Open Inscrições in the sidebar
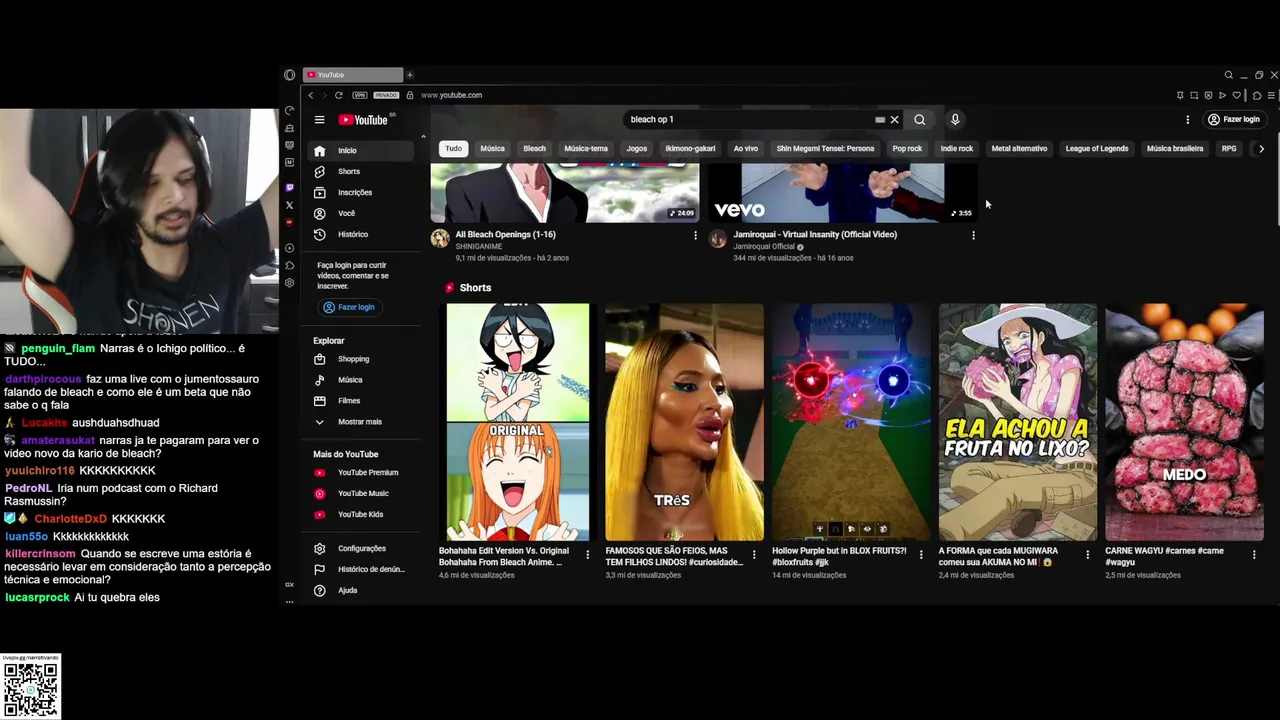 point(361,193)
